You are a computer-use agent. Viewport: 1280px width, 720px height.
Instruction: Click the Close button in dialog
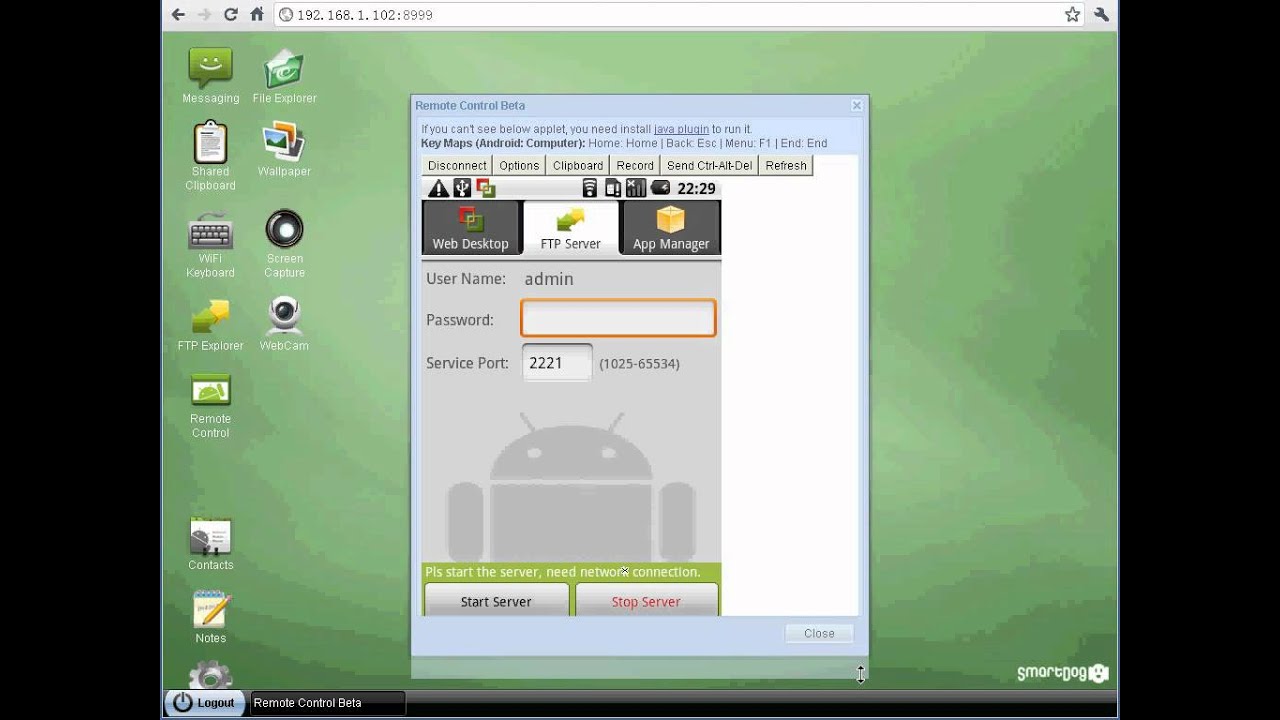[819, 633]
